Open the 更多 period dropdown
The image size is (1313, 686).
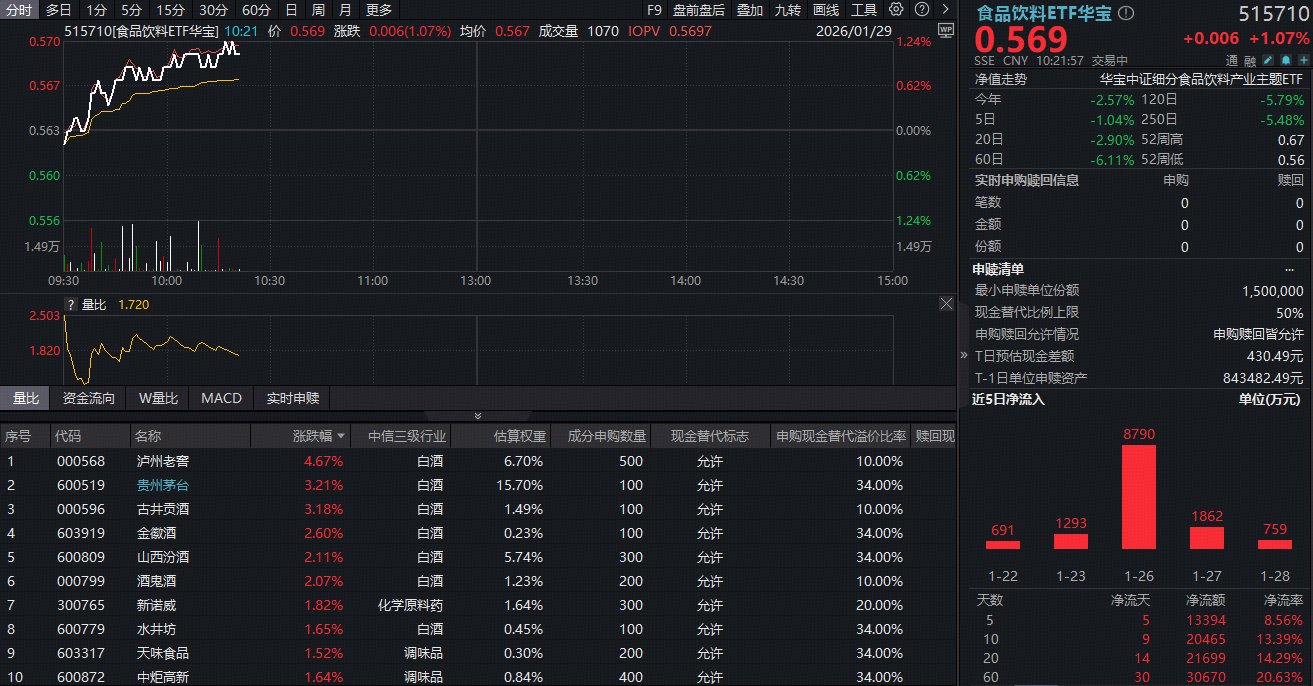tap(379, 10)
